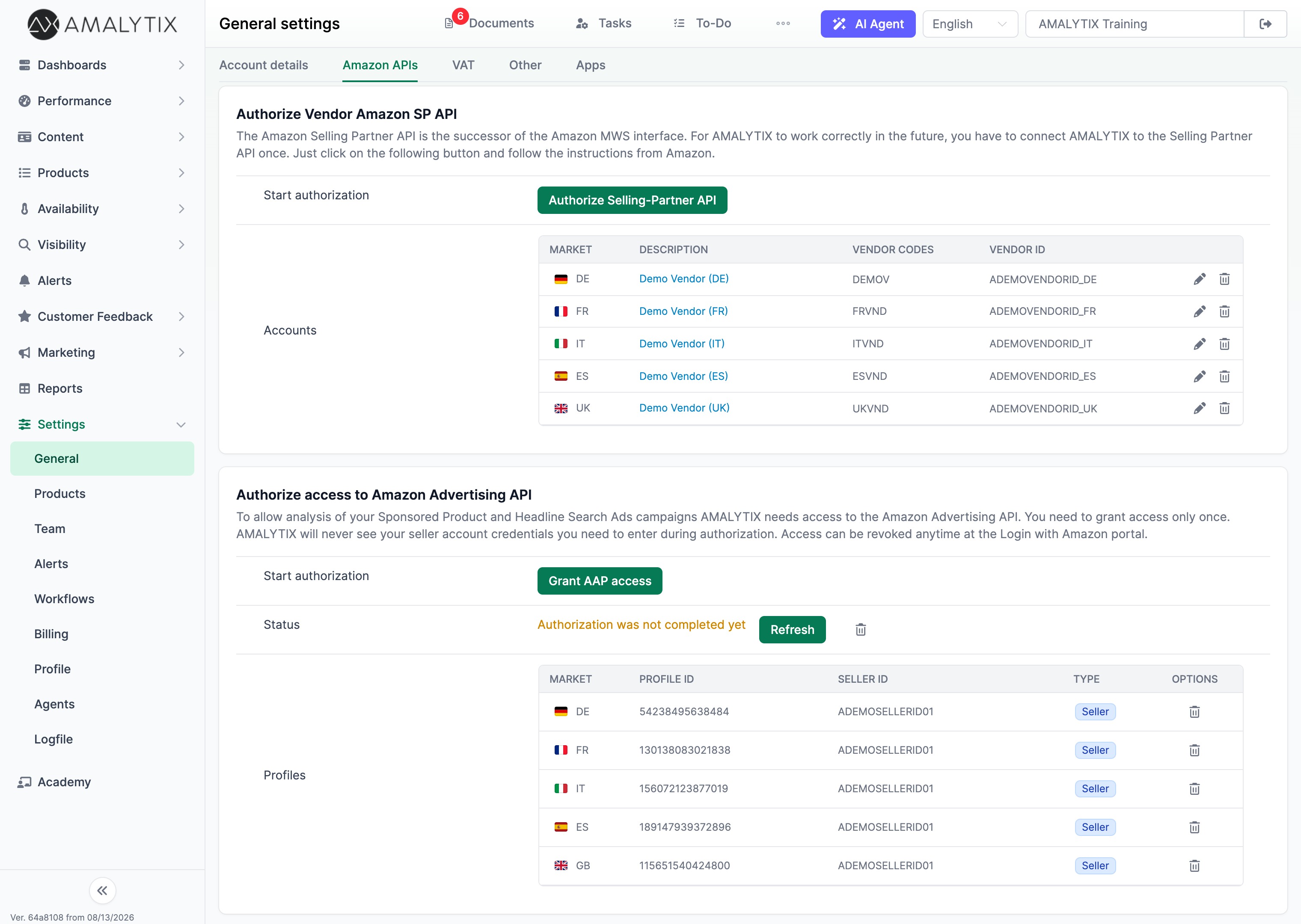Image resolution: width=1301 pixels, height=924 pixels.
Task: Open Alerts in the main sidebar
Action: coord(102,281)
